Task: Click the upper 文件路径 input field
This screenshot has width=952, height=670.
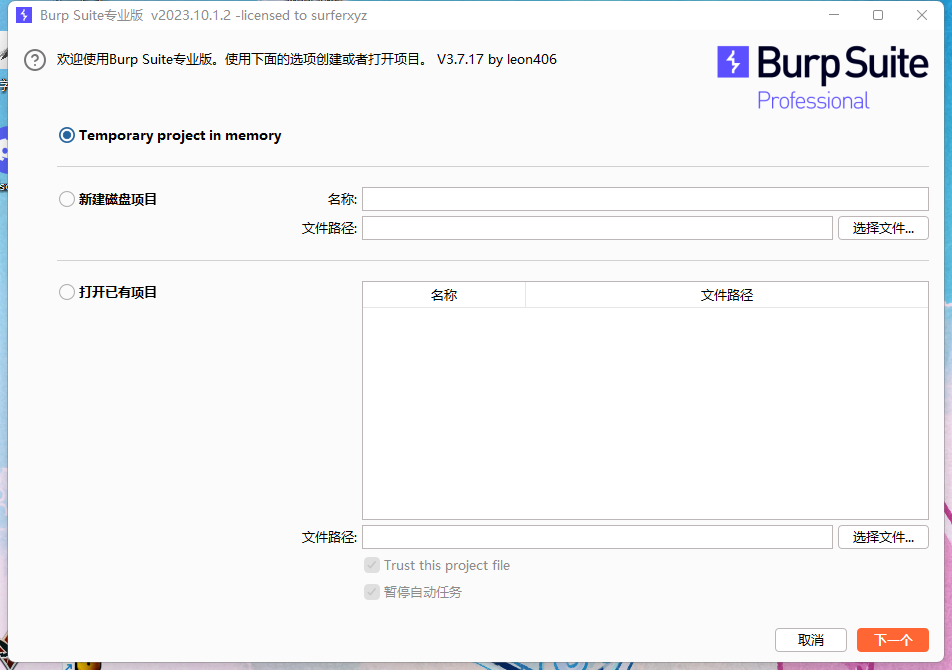Action: pos(597,228)
